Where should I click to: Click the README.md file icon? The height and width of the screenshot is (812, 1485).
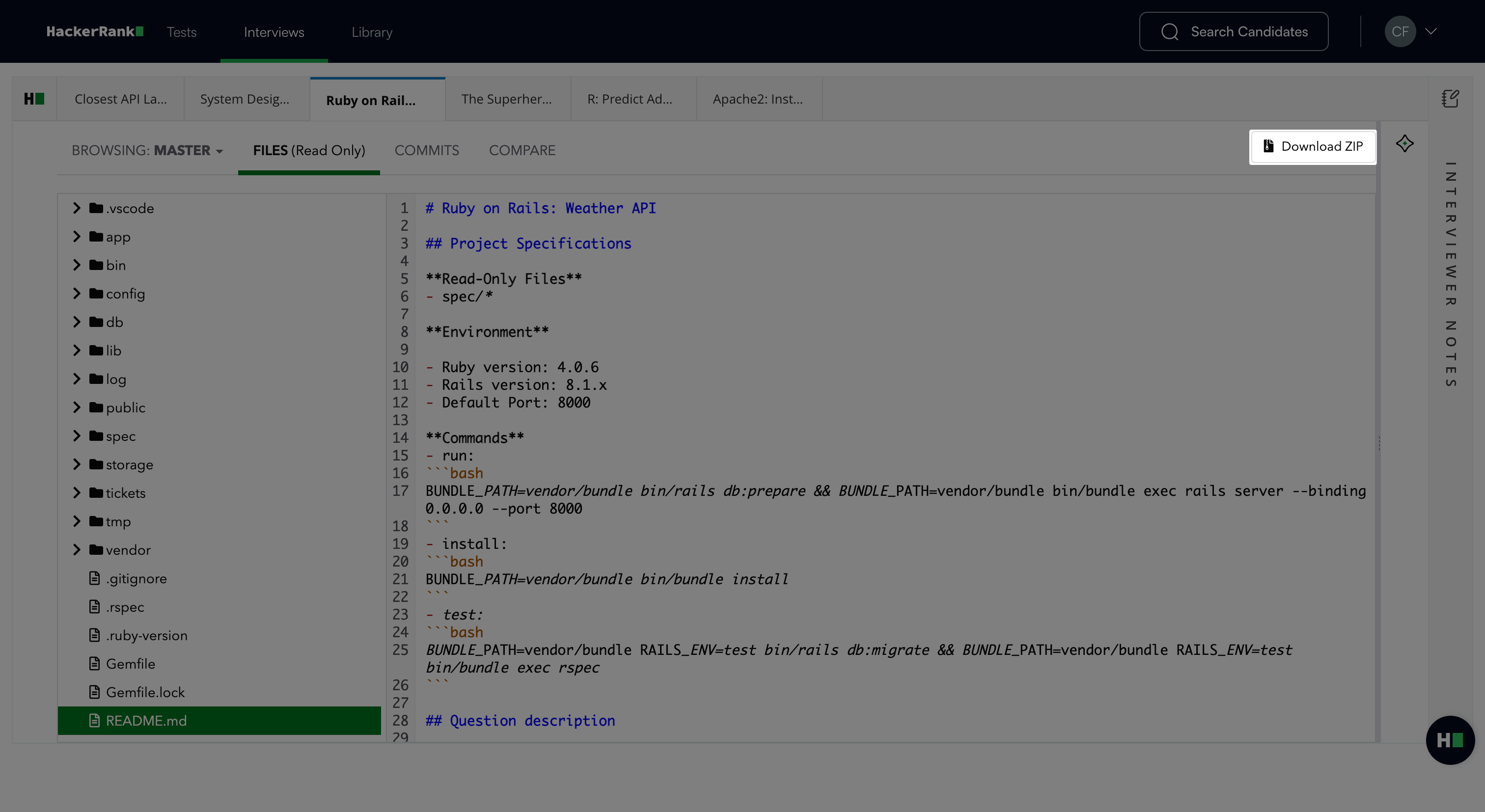[x=95, y=720]
